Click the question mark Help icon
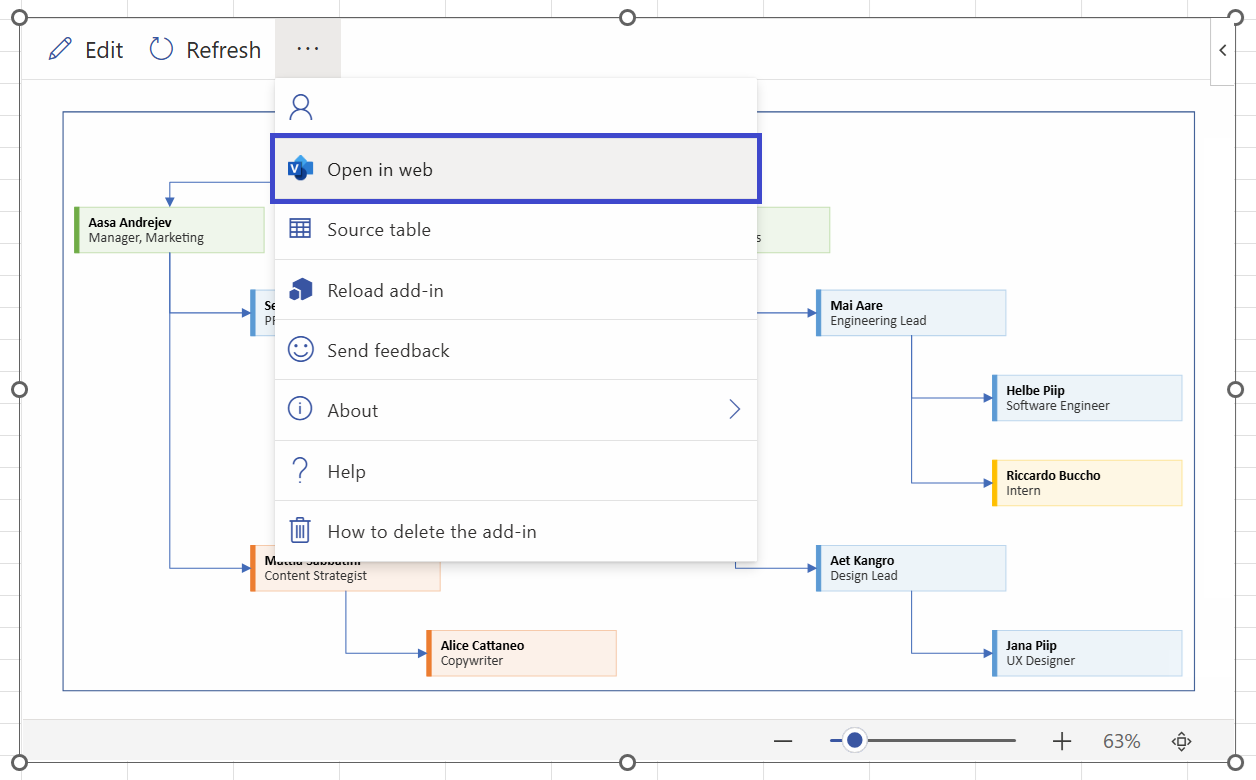Screen dimensions: 1256x780 pos(299,470)
